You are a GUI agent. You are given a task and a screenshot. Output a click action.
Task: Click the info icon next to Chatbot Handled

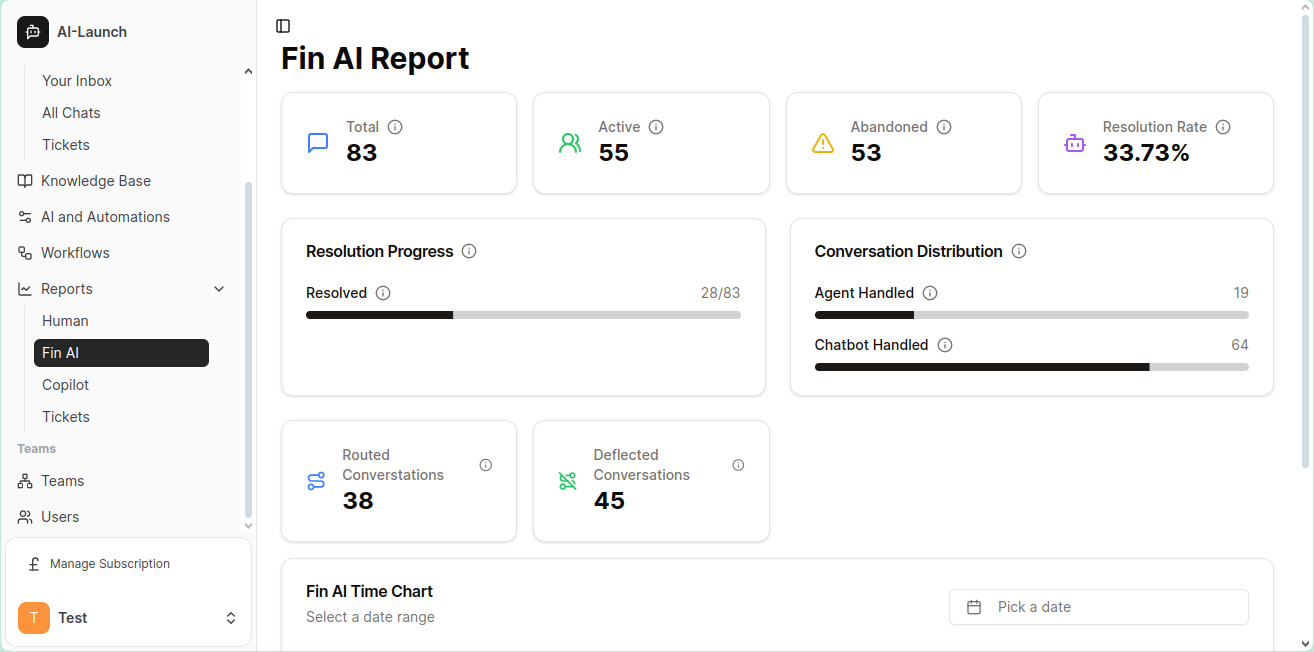(945, 345)
